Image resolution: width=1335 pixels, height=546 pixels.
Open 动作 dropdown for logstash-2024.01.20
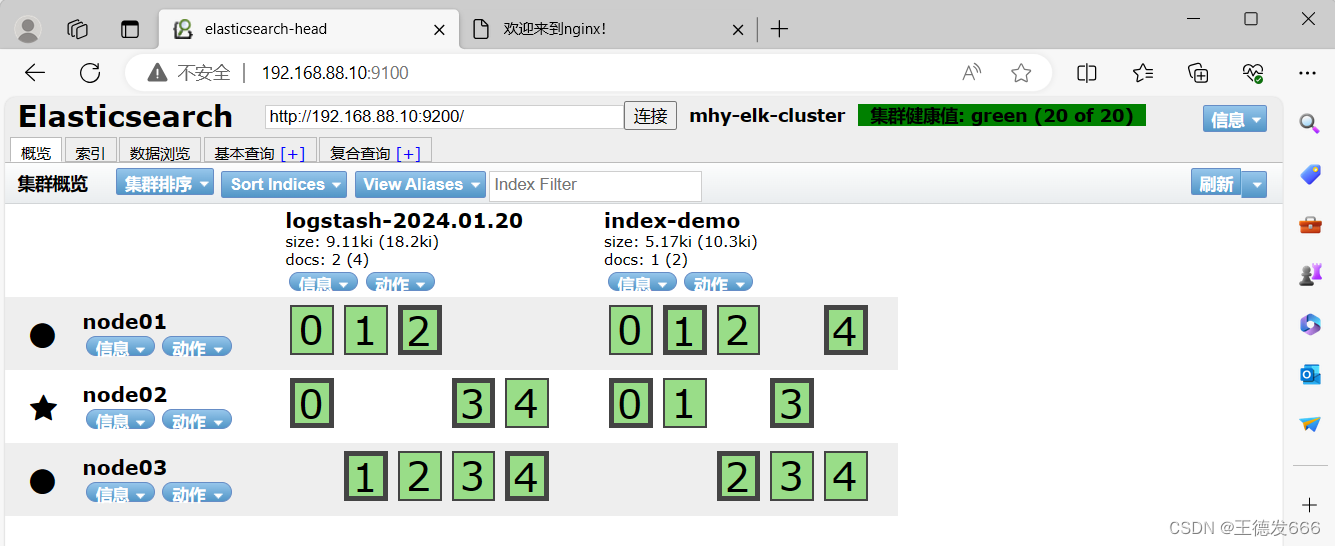click(400, 283)
